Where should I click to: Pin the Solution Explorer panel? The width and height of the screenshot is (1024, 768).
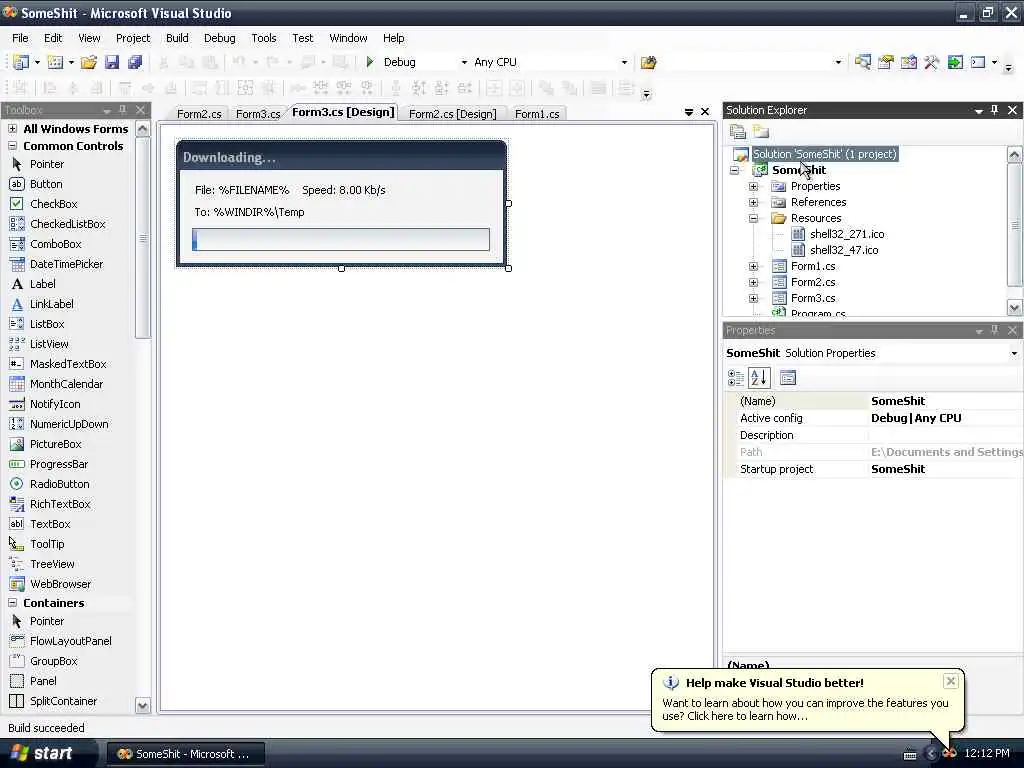click(994, 110)
